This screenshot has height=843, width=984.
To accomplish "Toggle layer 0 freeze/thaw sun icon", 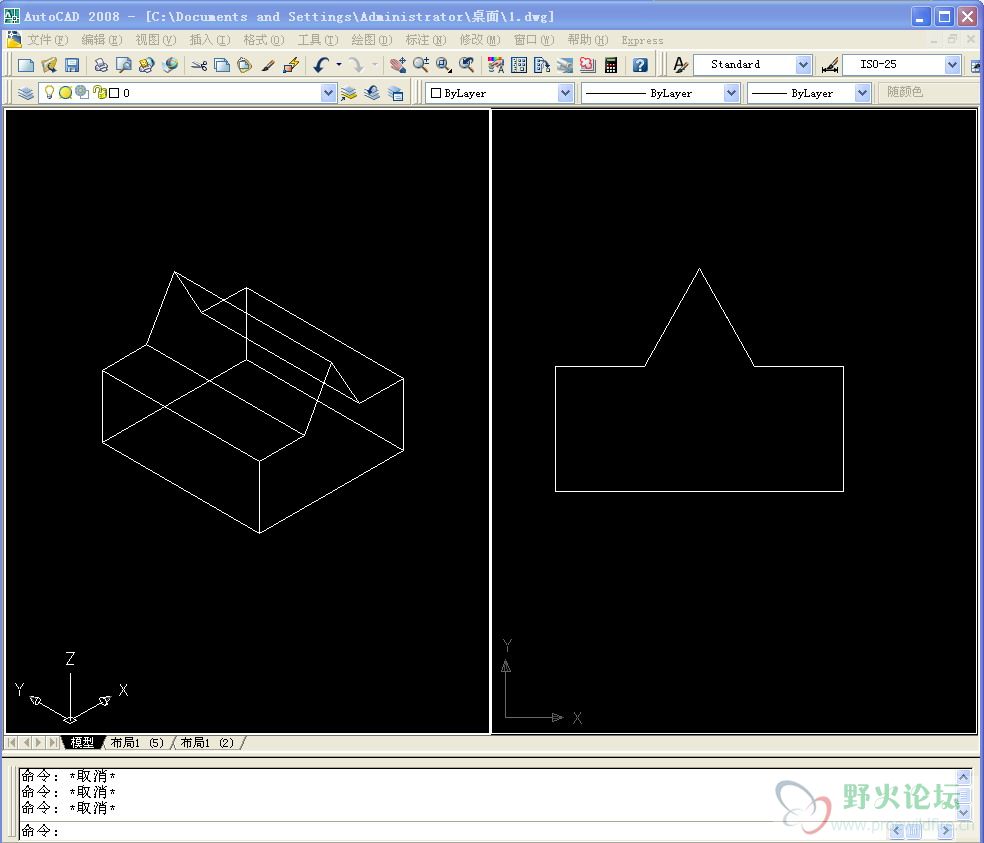I will point(65,93).
